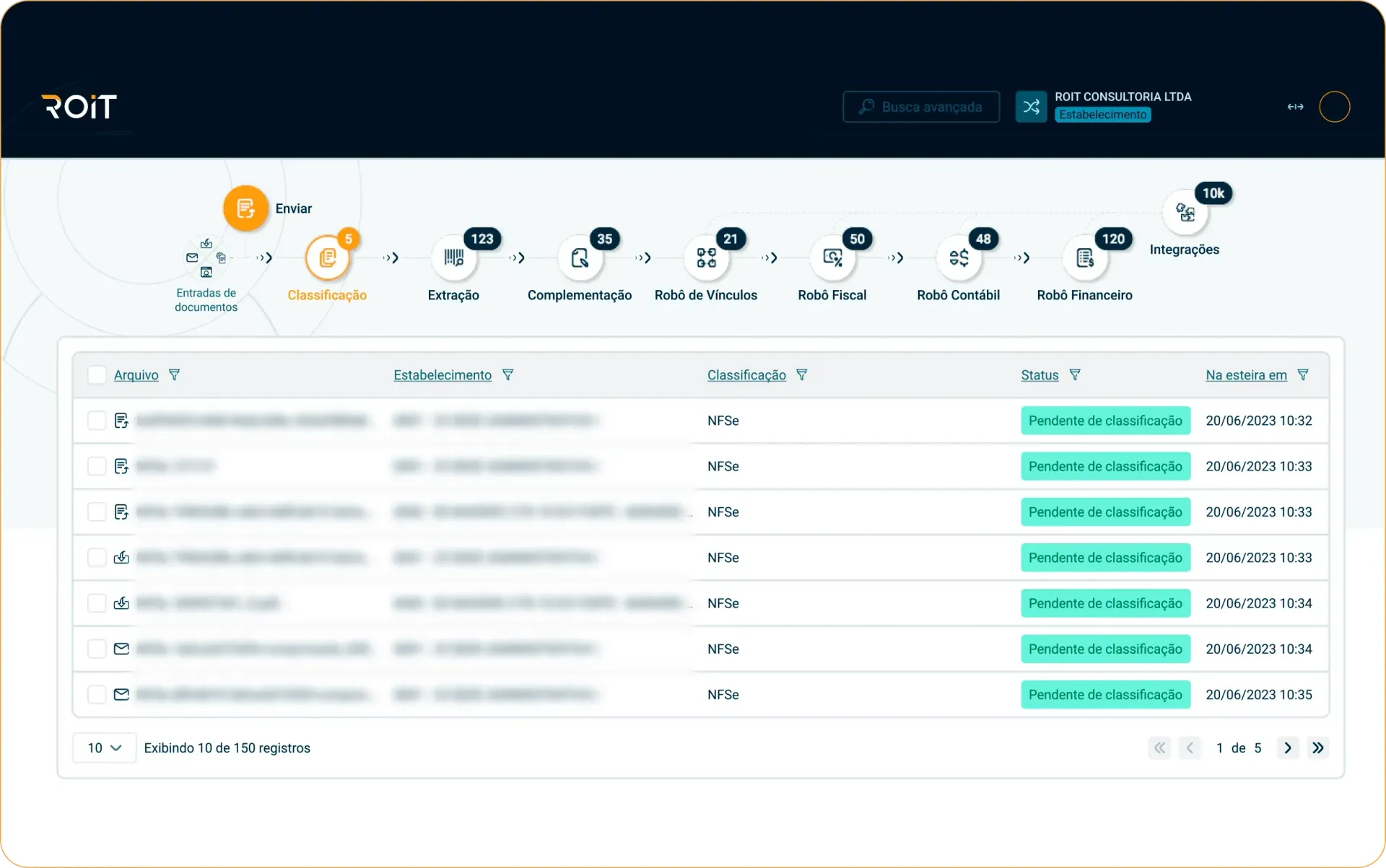Open the user profile circle

(1334, 107)
